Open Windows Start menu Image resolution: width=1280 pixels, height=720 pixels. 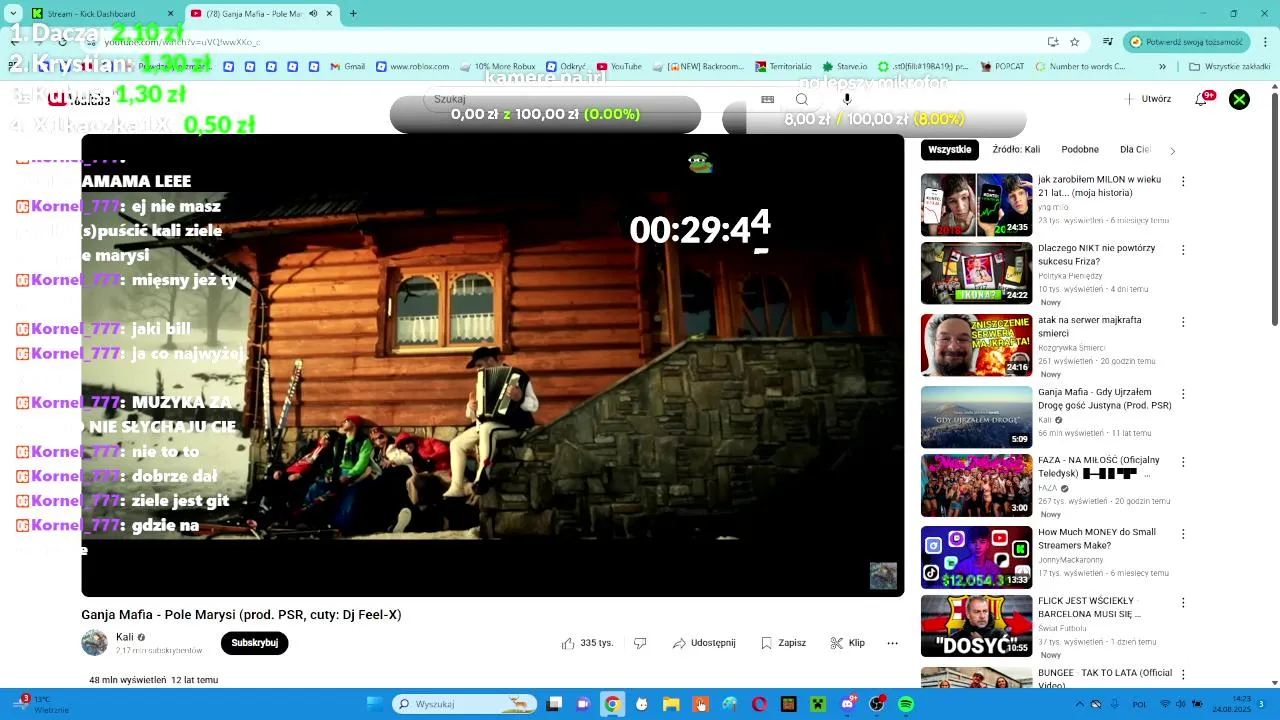(374, 704)
